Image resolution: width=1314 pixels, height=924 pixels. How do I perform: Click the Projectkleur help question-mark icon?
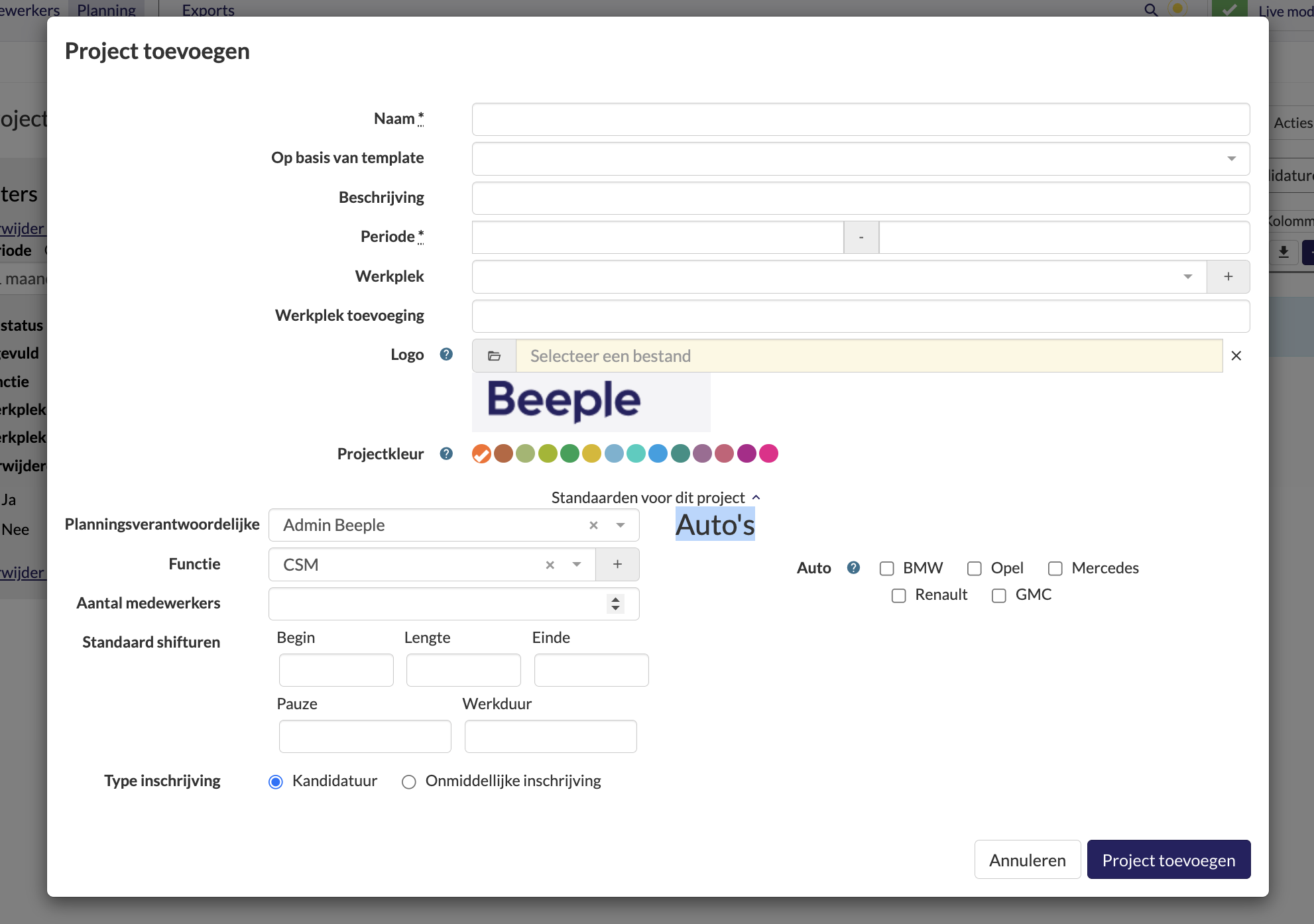(x=446, y=453)
